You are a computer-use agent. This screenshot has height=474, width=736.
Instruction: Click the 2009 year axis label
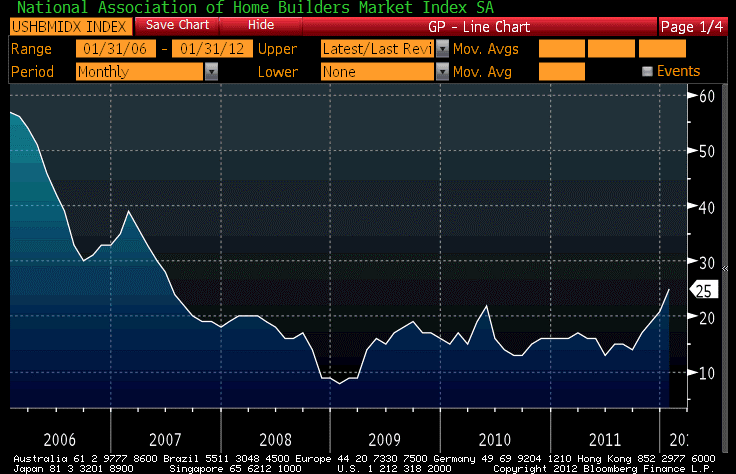point(384,440)
